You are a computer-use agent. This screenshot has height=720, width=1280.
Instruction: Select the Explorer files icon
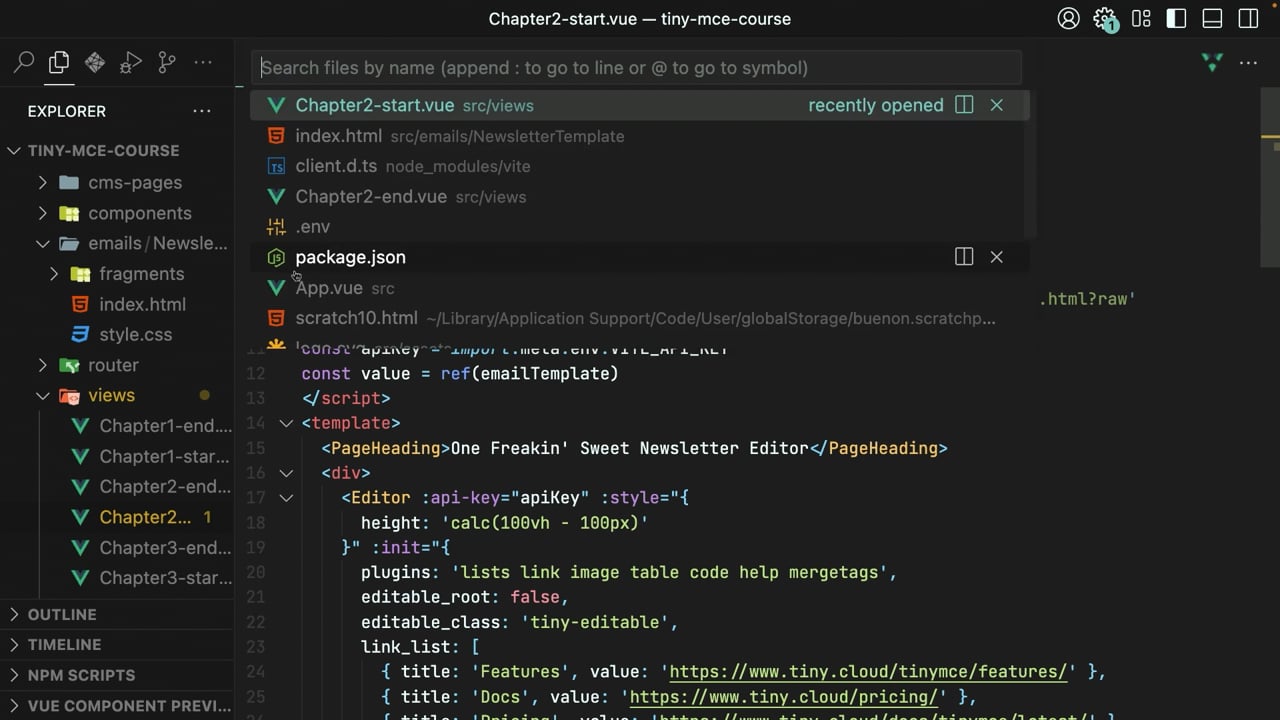pos(59,63)
